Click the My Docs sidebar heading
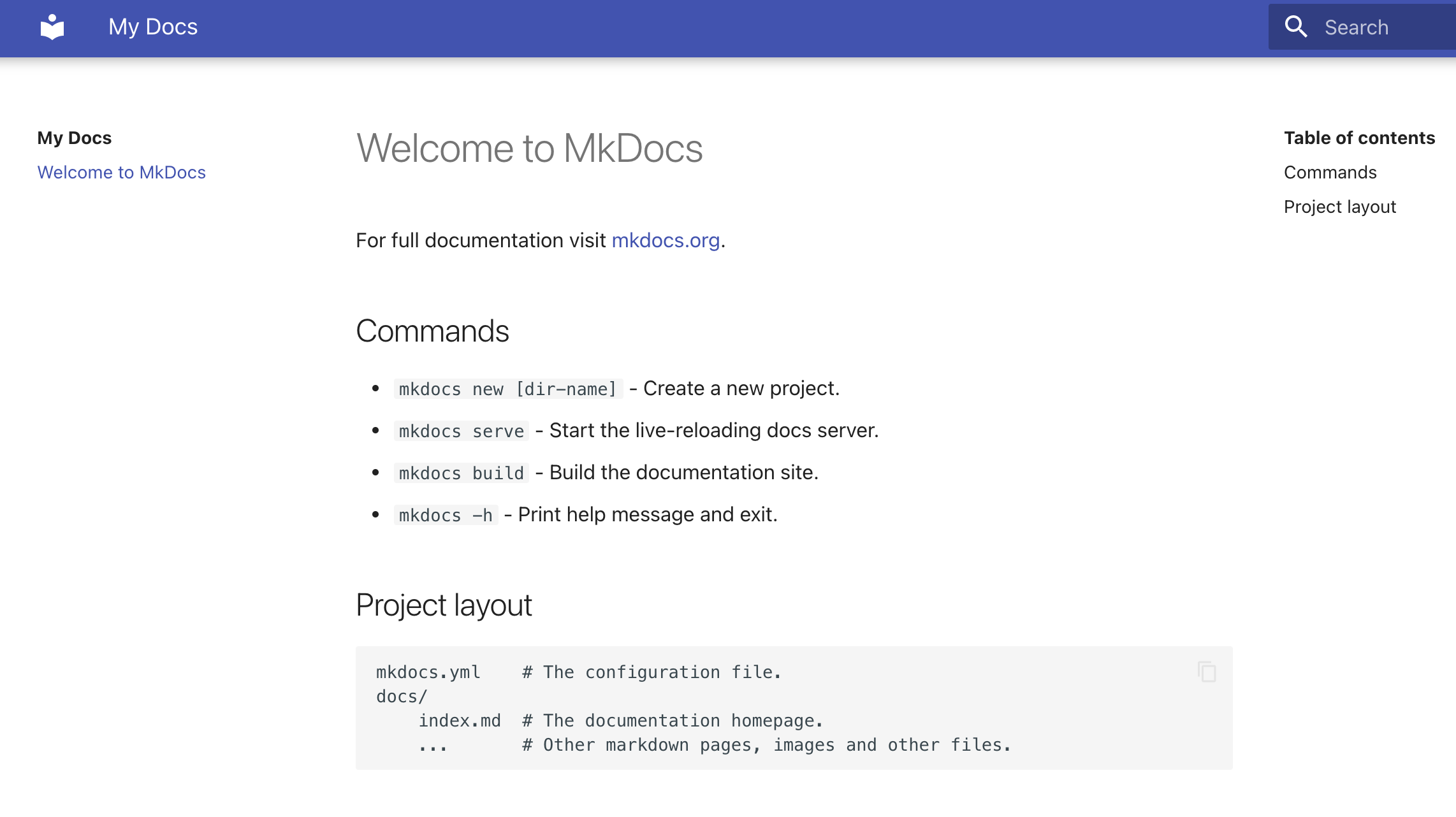 74,138
